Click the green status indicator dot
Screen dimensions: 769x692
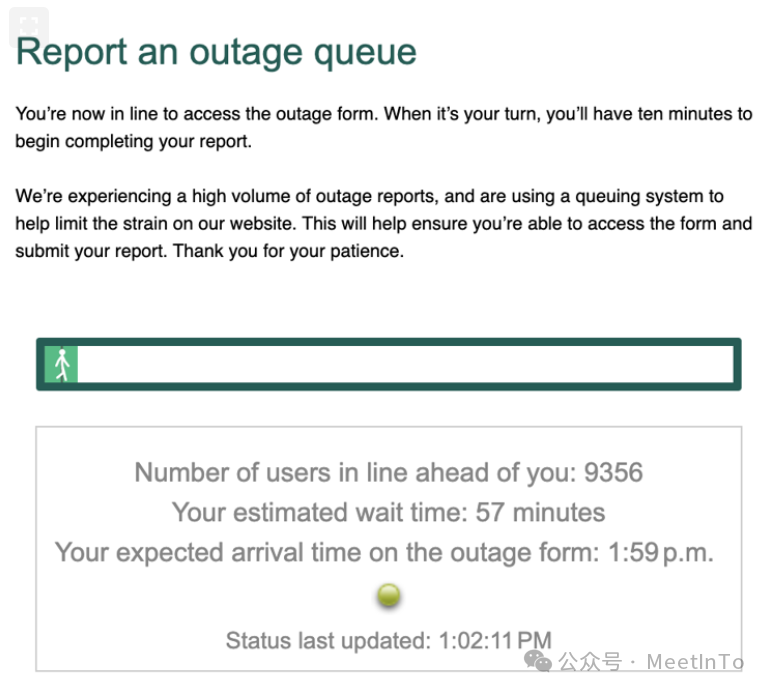(389, 595)
